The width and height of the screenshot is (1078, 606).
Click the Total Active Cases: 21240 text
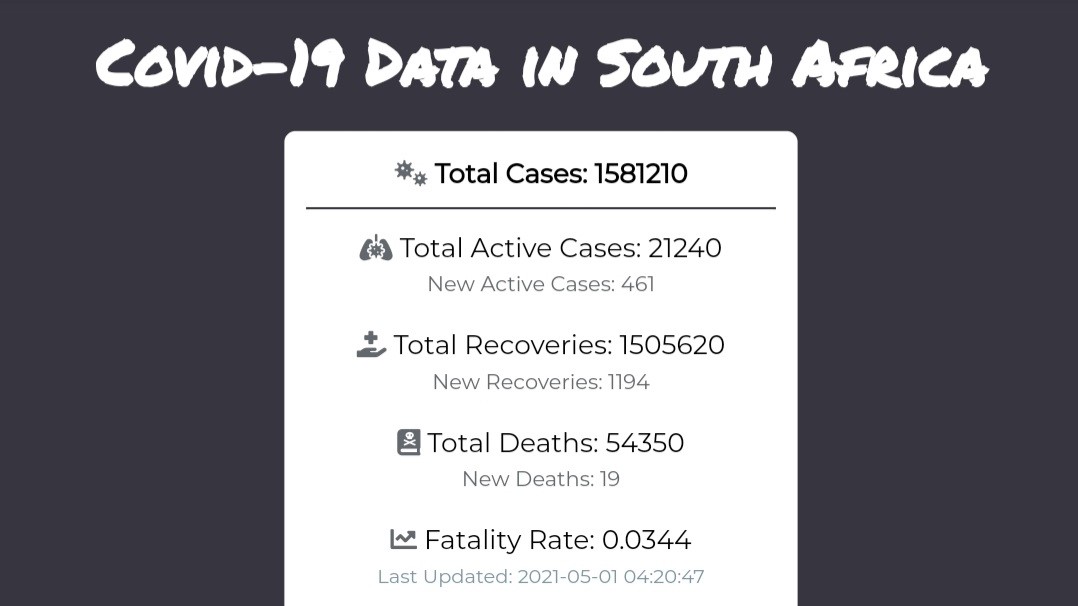(560, 248)
